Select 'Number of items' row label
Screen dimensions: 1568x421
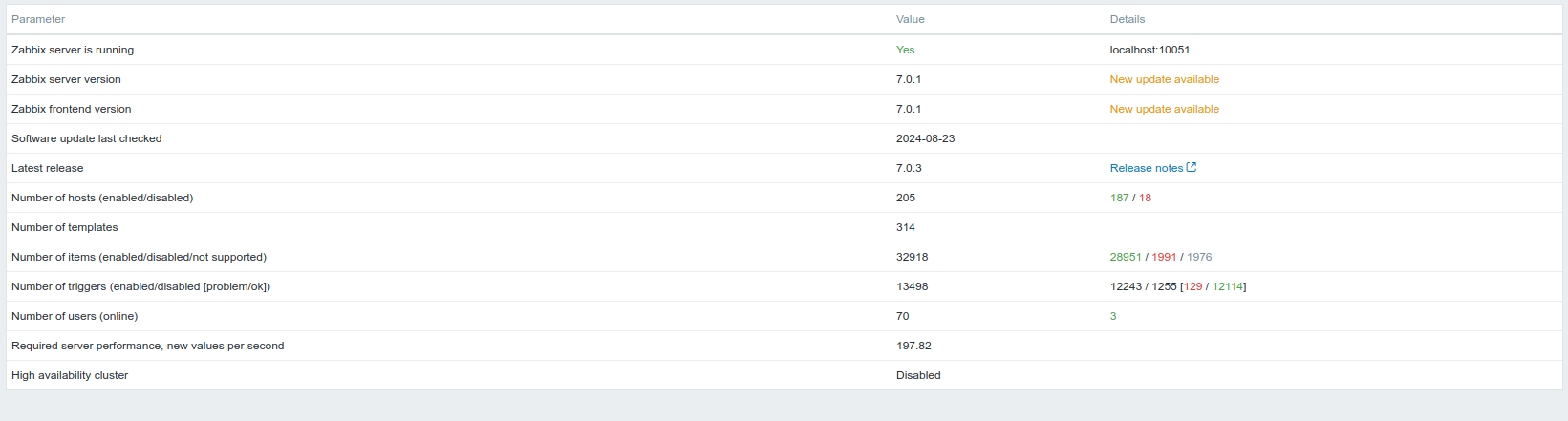[139, 257]
